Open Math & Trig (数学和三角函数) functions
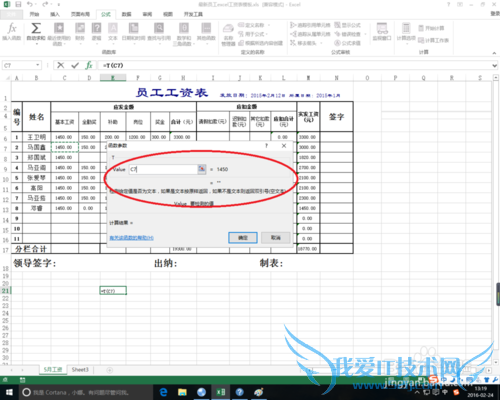Viewport: 500px width, 400px height. click(184, 33)
